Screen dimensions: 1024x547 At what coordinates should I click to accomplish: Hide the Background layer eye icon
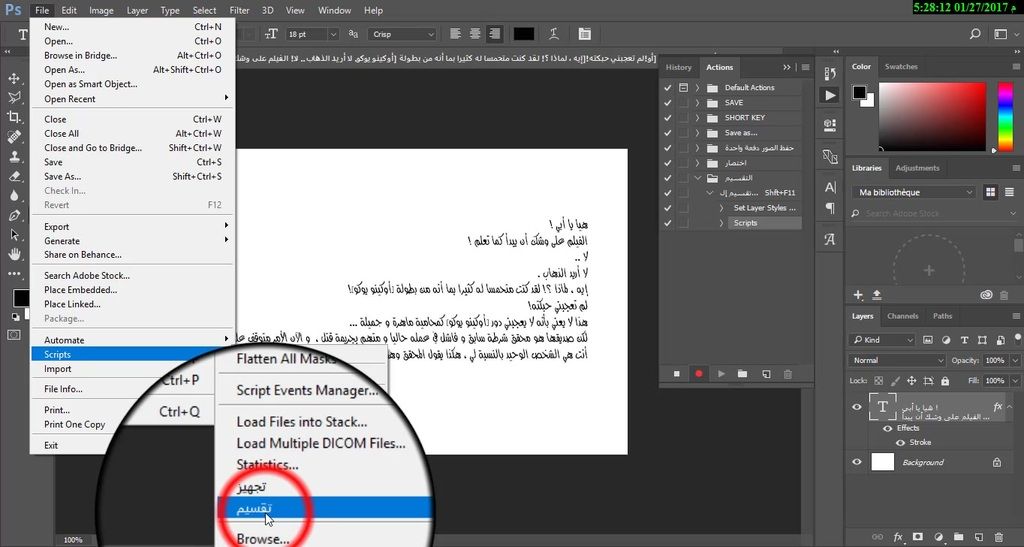[x=857, y=462]
